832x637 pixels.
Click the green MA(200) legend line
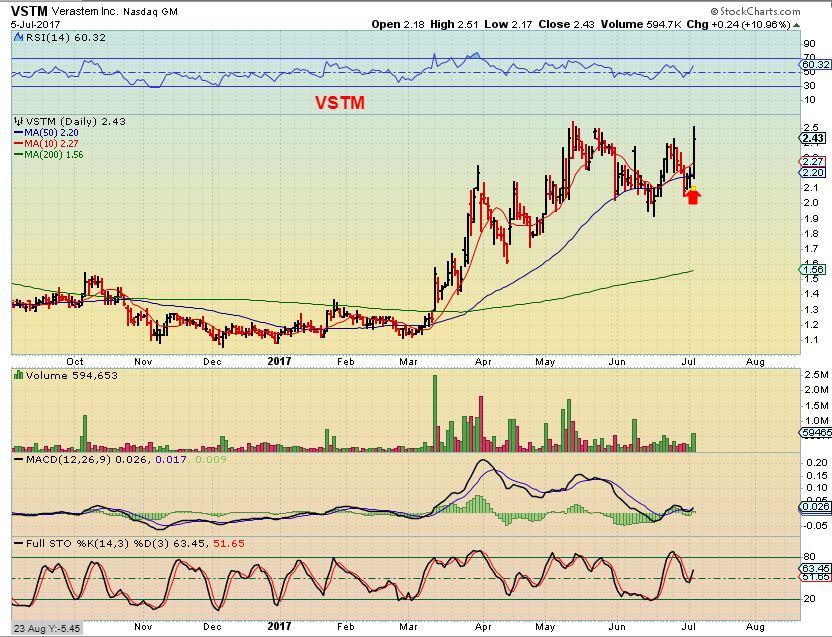[x=19, y=154]
